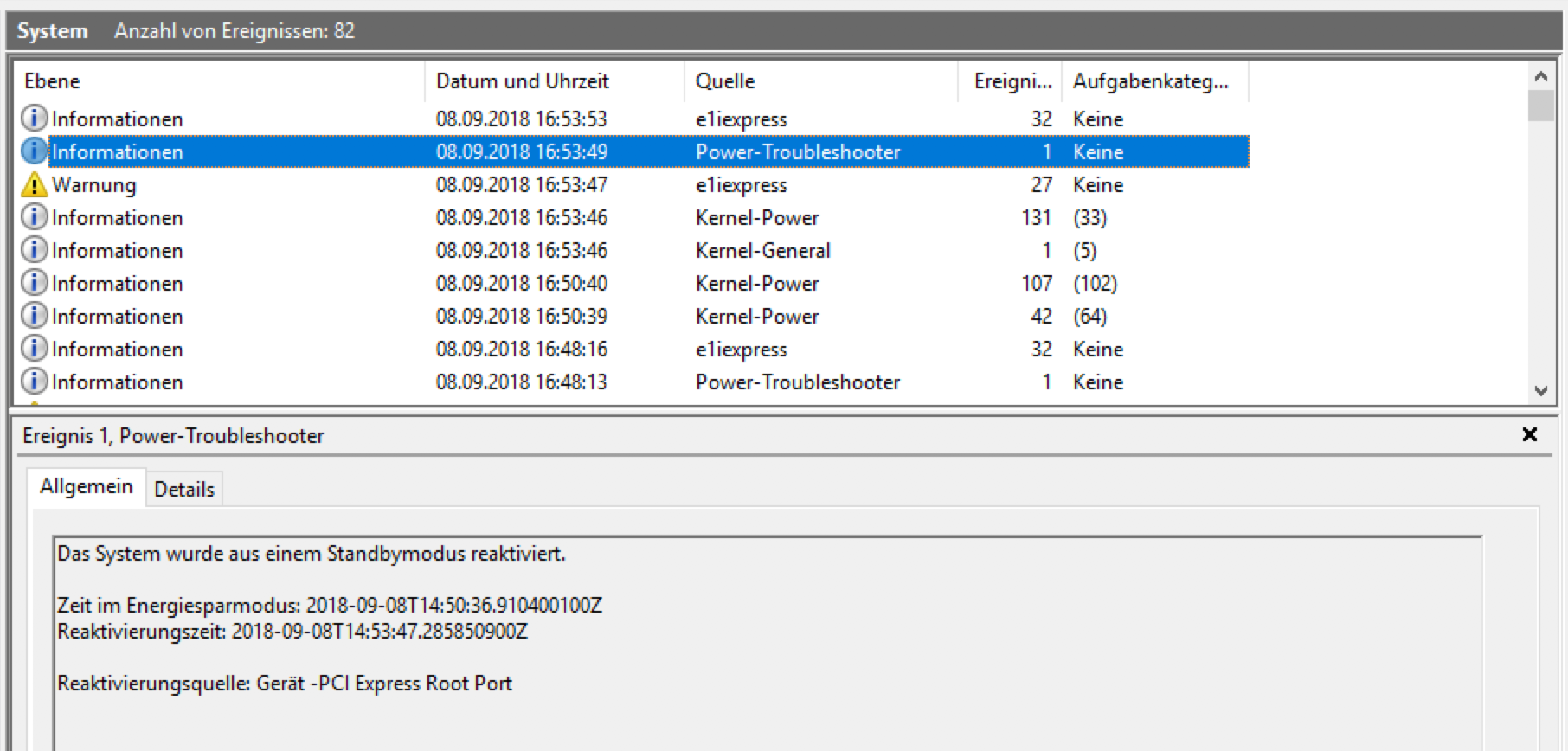Viewport: 1568px width, 751px height.
Task: Select the Allgemein tab
Action: coord(87,486)
